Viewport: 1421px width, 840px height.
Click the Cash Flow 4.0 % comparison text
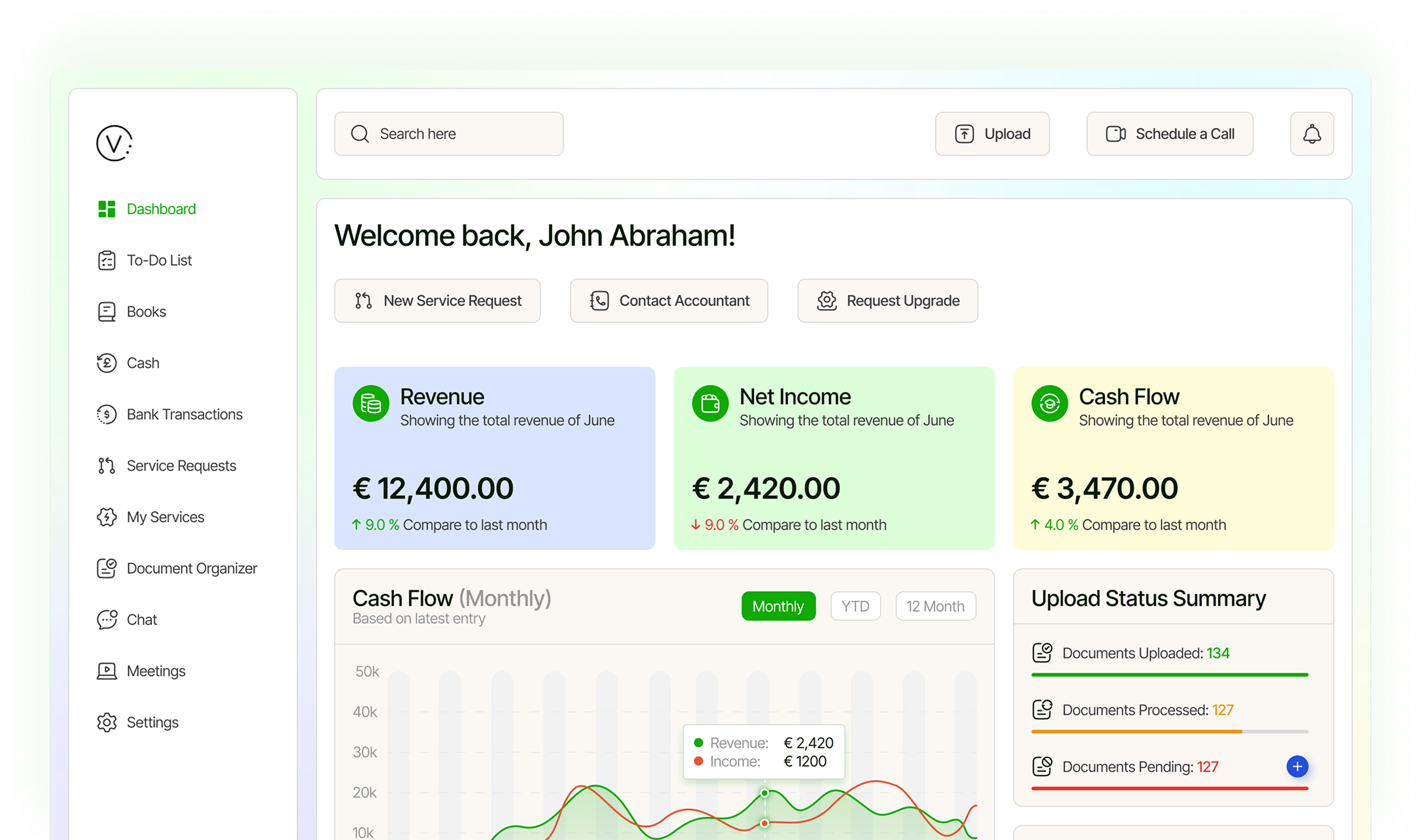coord(1128,524)
